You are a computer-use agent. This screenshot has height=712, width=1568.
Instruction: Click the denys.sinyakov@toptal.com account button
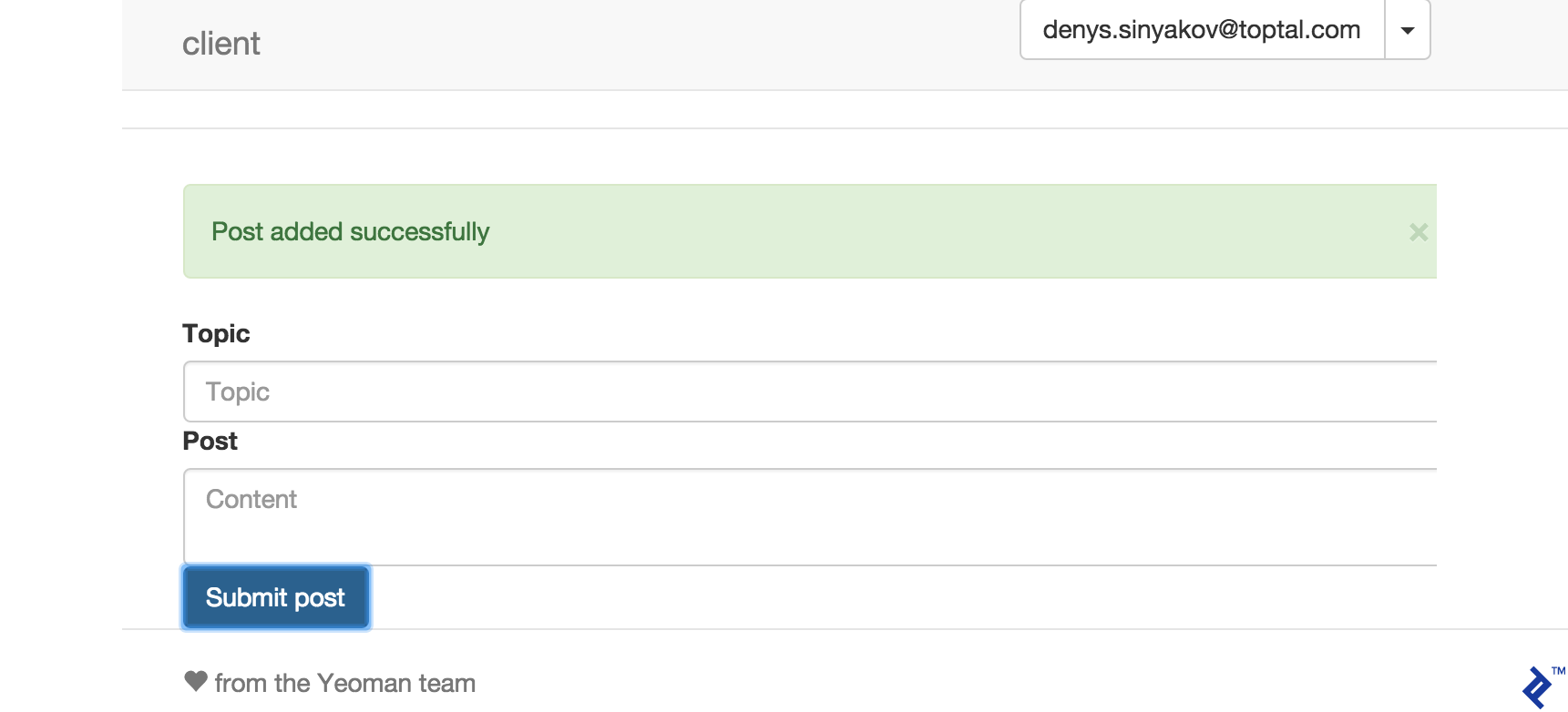point(1202,30)
